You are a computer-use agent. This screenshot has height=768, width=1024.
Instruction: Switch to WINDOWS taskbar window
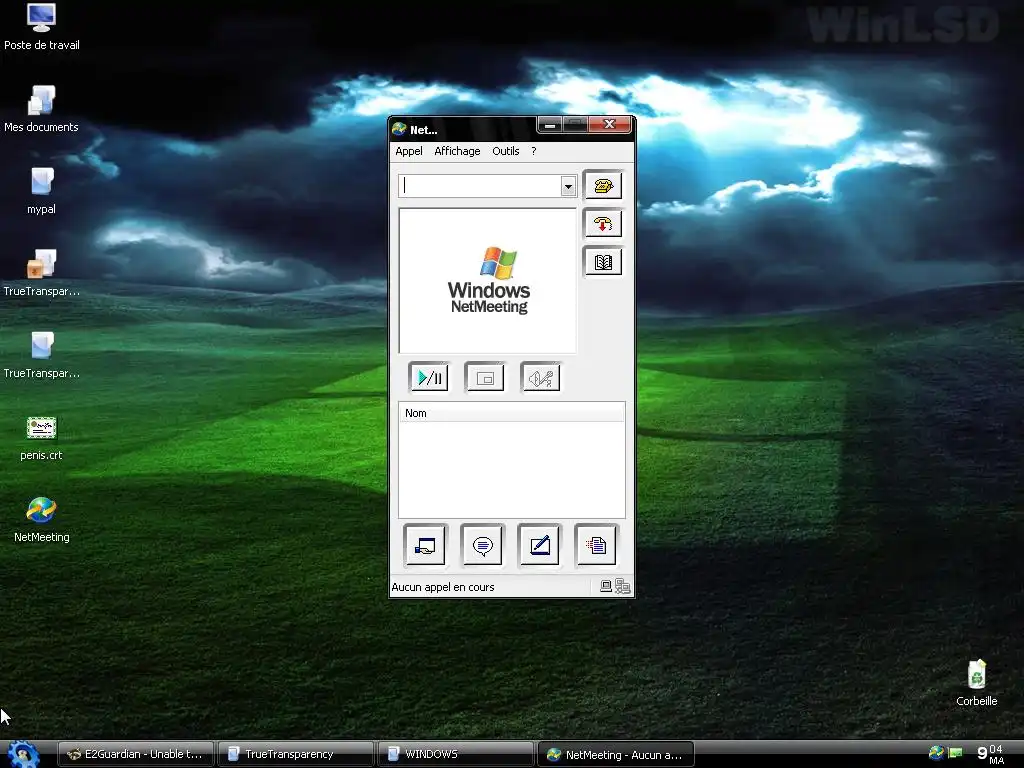pyautogui.click(x=456, y=754)
